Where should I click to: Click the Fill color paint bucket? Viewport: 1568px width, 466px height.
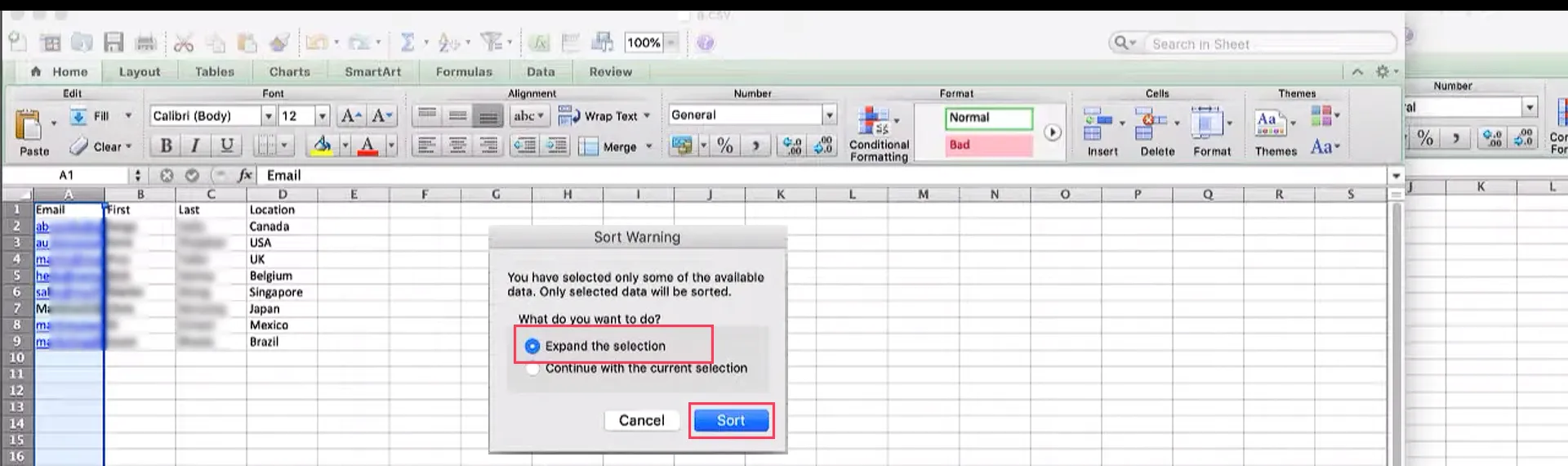(323, 146)
